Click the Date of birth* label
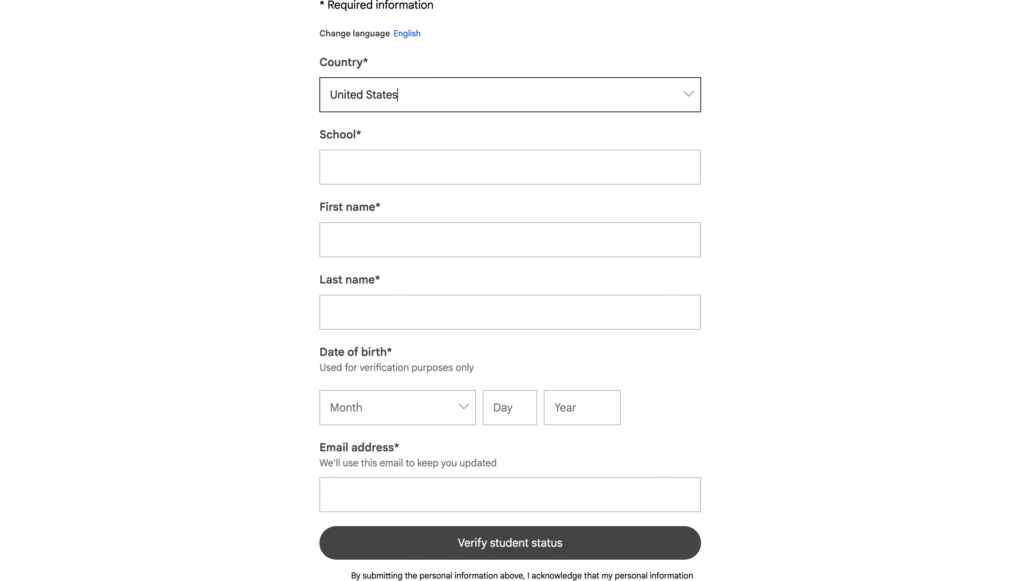The height and width of the screenshot is (581, 1024). (355, 352)
